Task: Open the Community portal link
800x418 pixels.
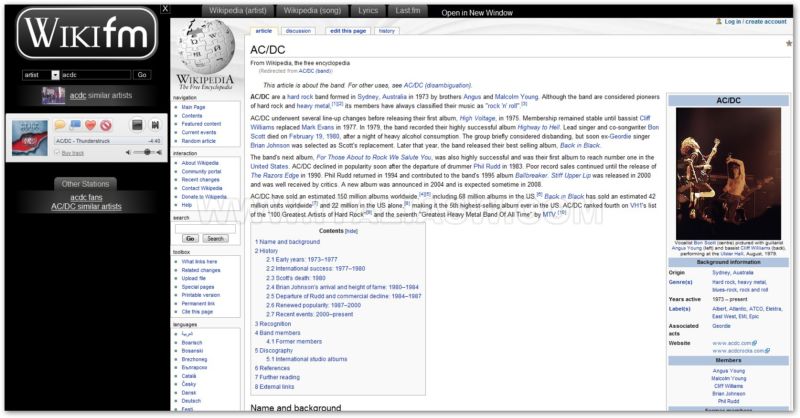Action: (202, 171)
